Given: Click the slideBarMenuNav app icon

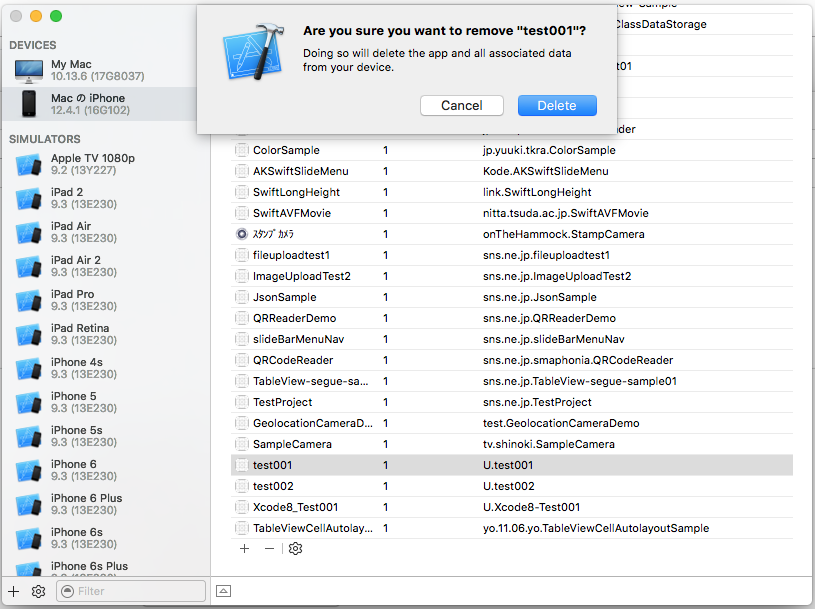Looking at the screenshot, I should click(x=241, y=339).
